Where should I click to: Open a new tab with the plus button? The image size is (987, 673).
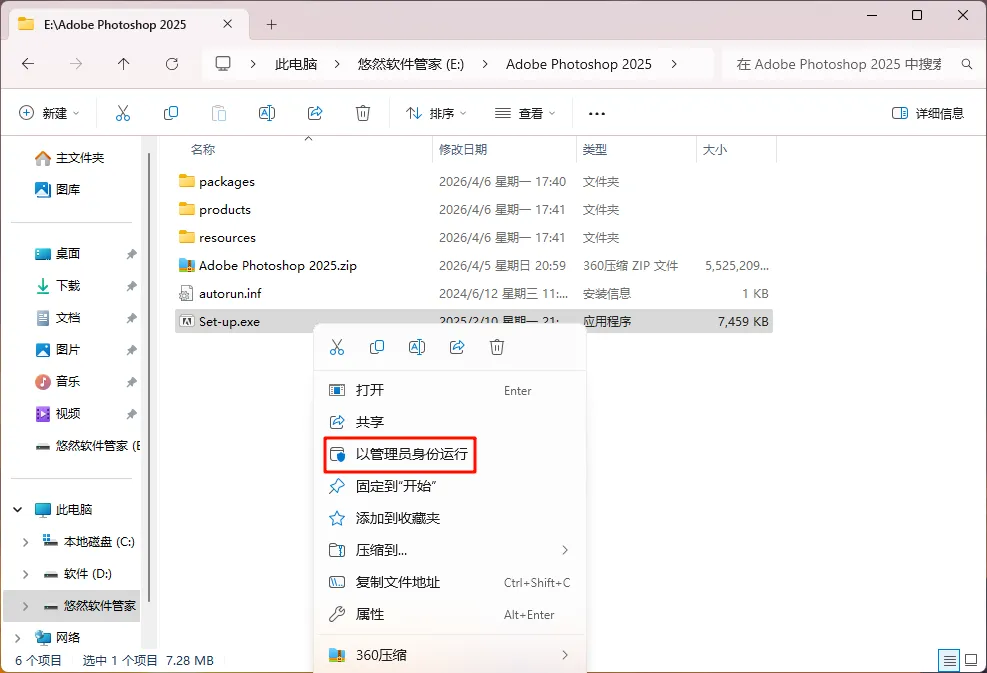point(271,25)
